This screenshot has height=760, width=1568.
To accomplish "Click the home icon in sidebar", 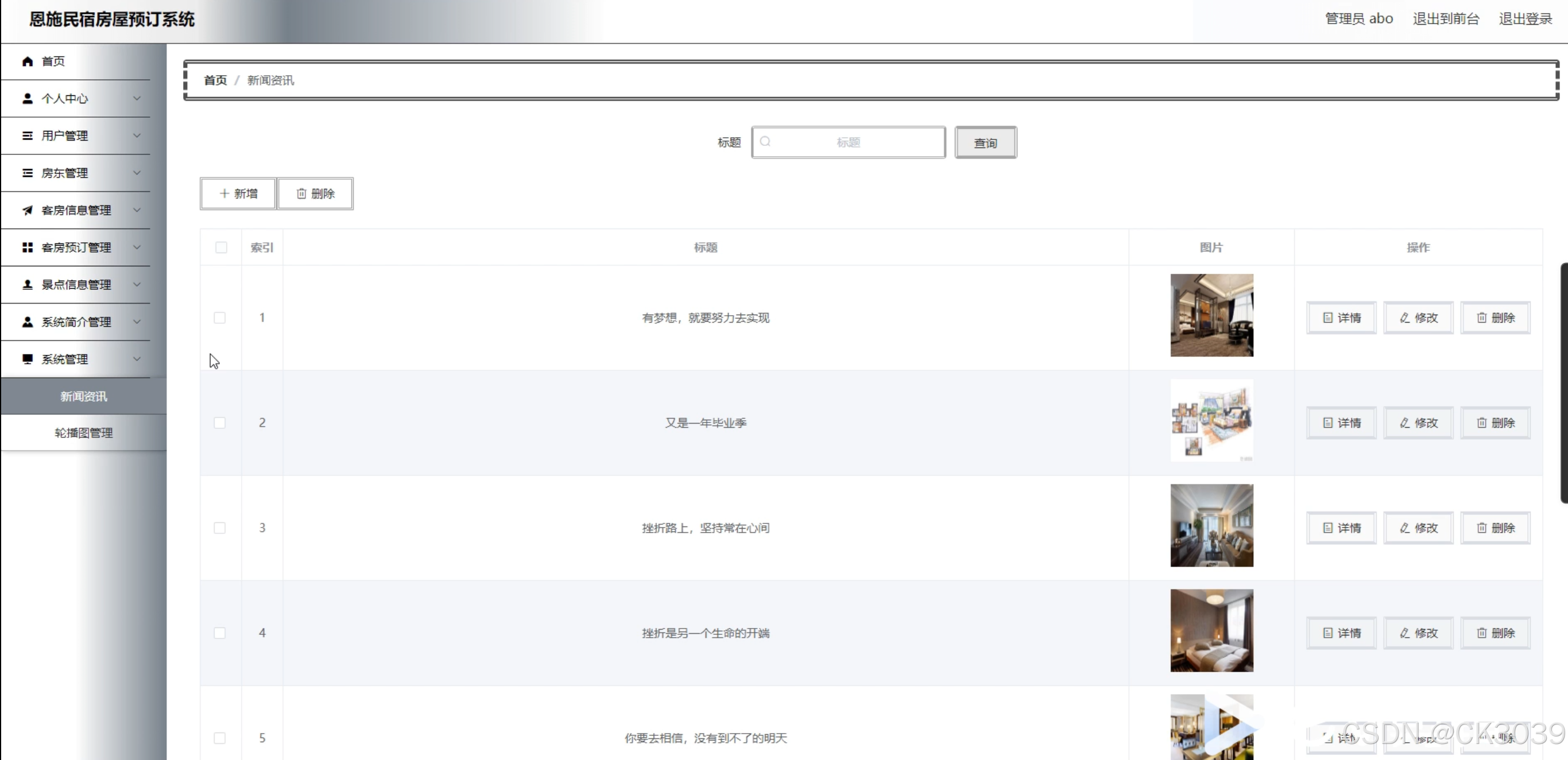I will coord(28,61).
